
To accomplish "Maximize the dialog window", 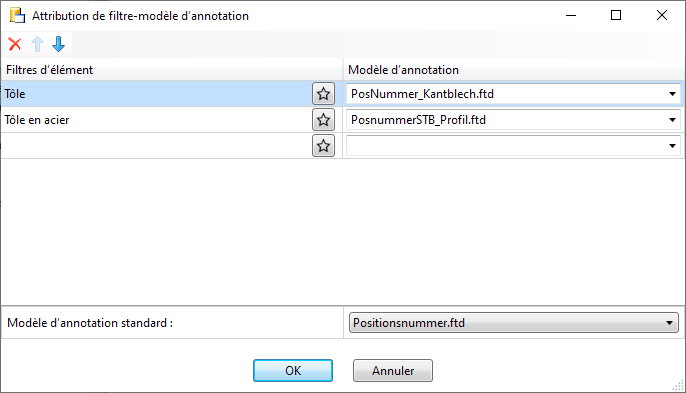I will coord(616,15).
